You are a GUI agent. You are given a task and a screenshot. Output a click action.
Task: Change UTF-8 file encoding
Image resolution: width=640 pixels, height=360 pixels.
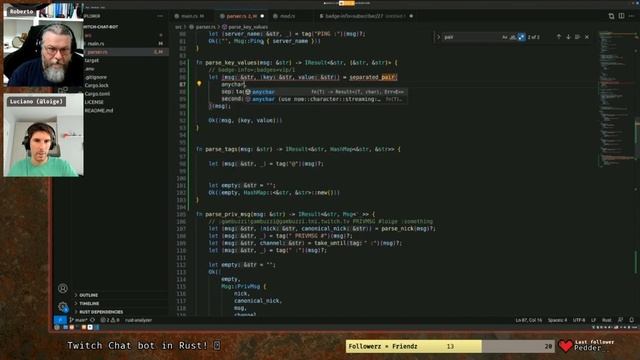pos(579,320)
